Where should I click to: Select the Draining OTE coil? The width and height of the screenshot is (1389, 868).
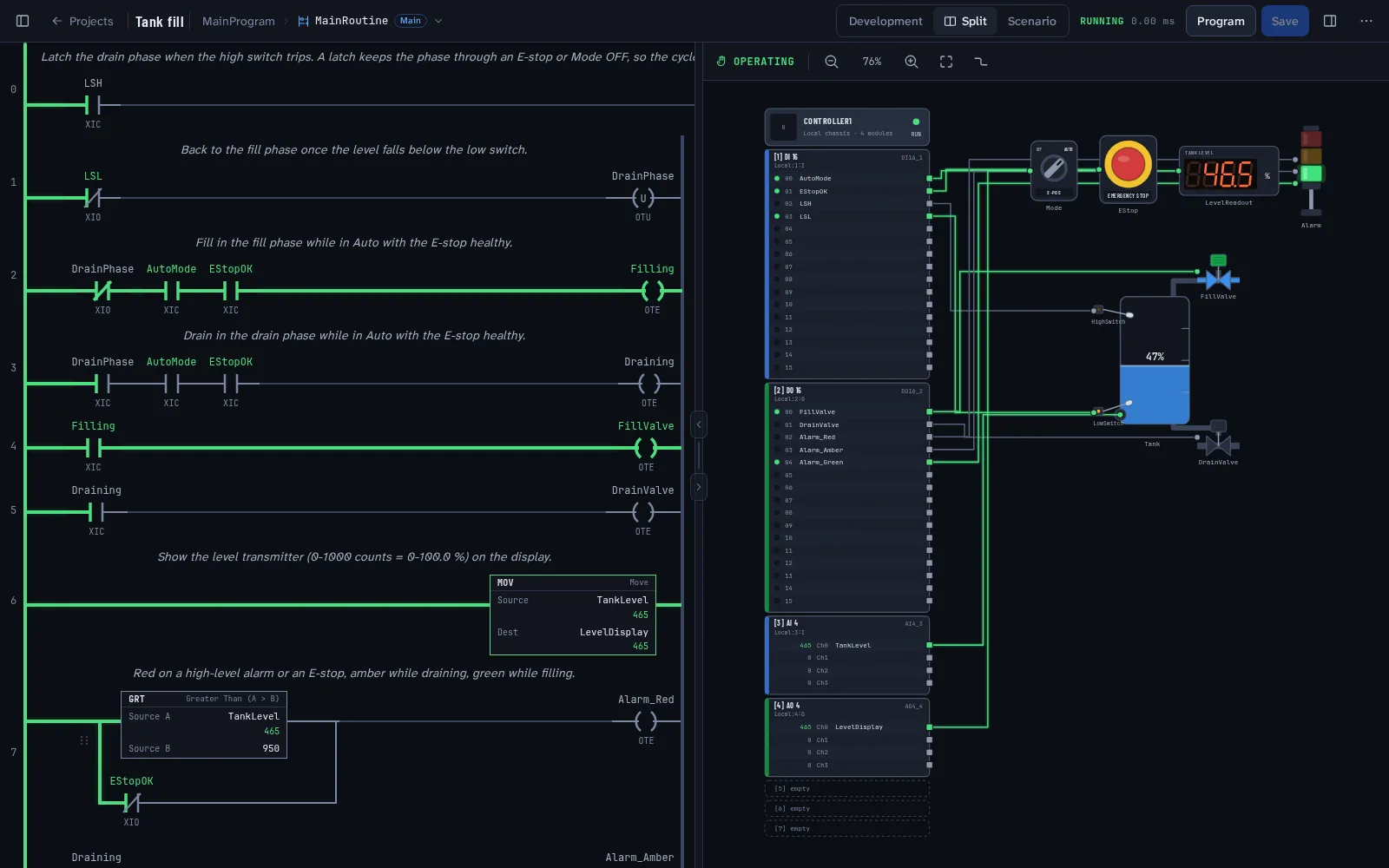coord(648,384)
